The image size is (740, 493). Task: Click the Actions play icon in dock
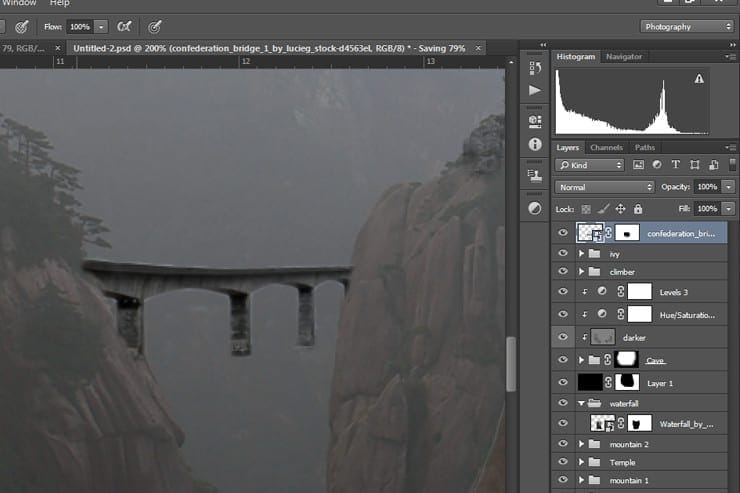534,91
